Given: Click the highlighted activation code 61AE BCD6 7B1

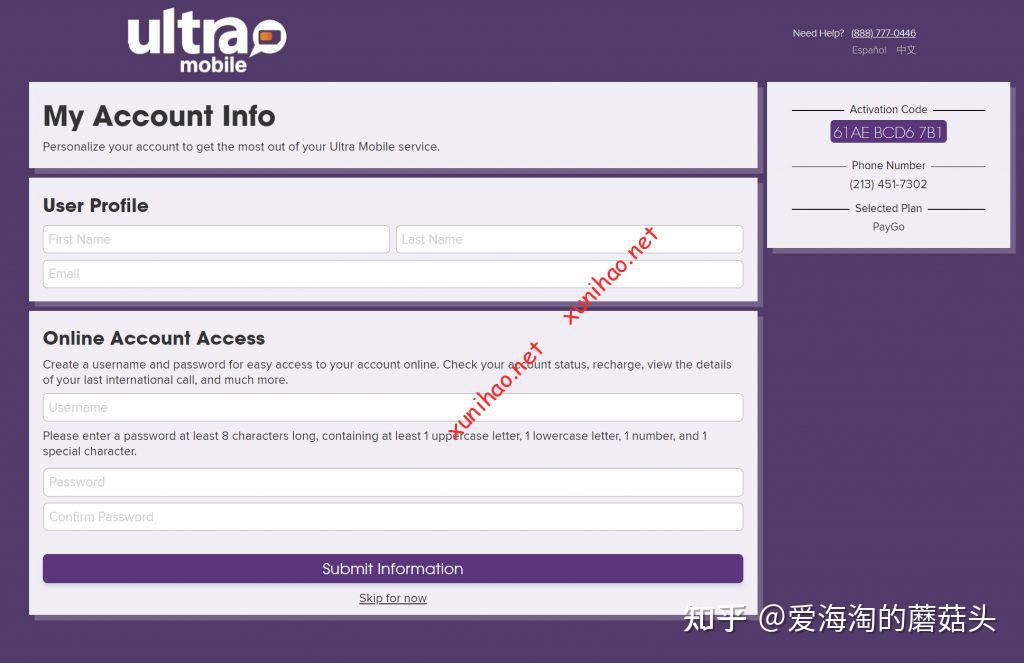Looking at the screenshot, I should pyautogui.click(x=887, y=131).
